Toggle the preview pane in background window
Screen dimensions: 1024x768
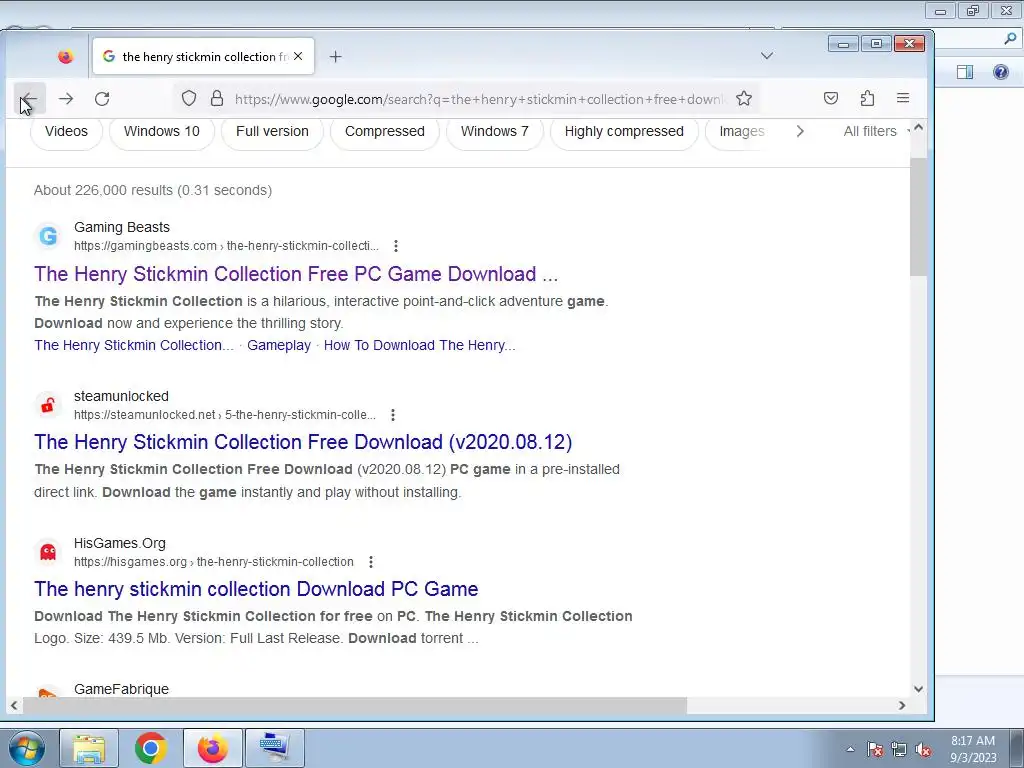click(x=965, y=72)
